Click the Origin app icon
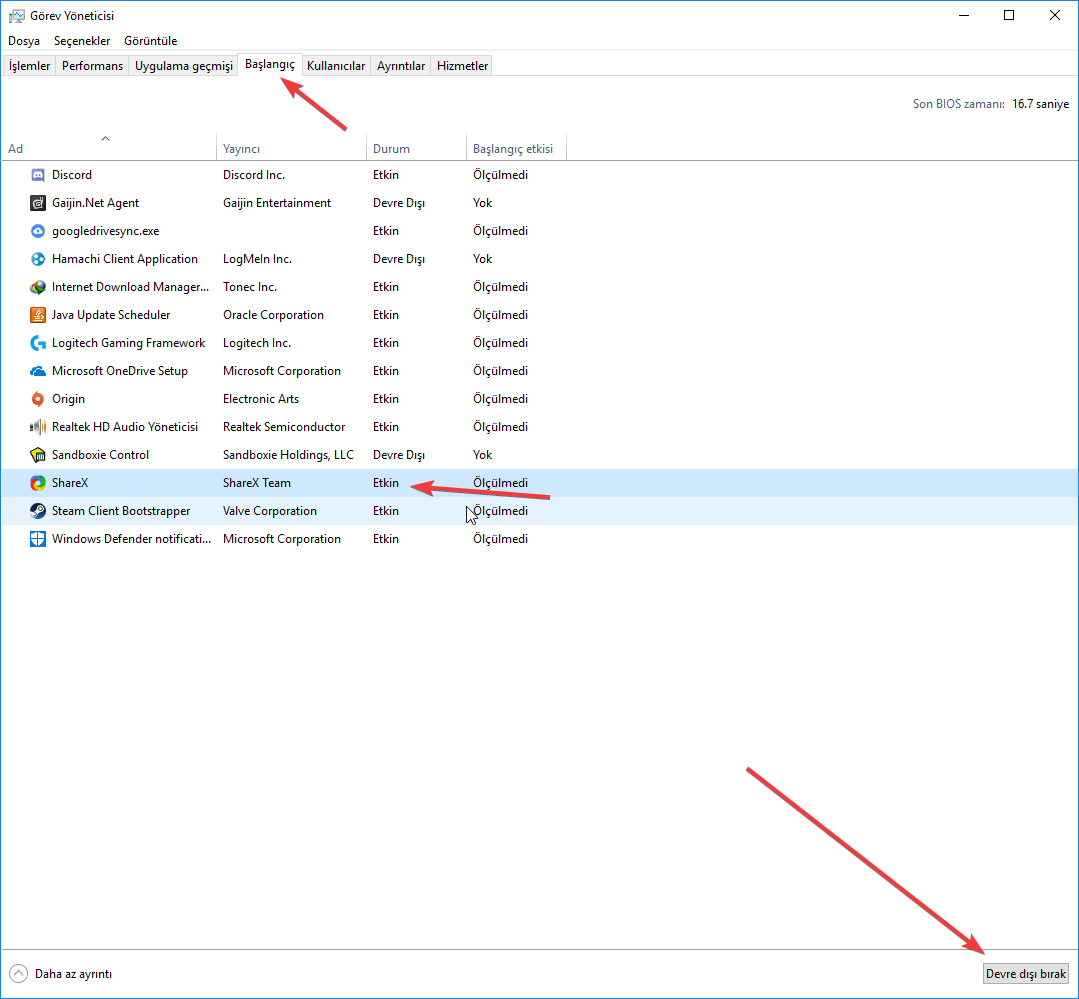1079x999 pixels. click(x=38, y=399)
